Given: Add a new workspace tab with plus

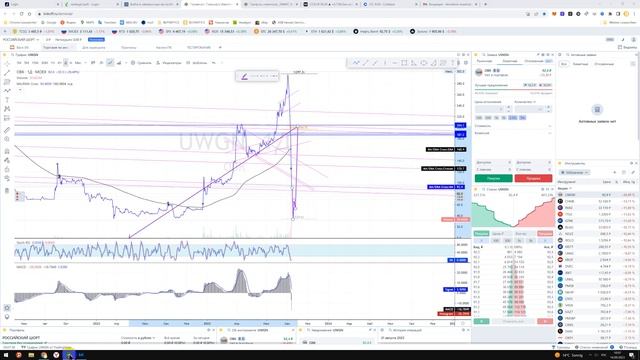Looking at the screenshot, I should 220,47.
